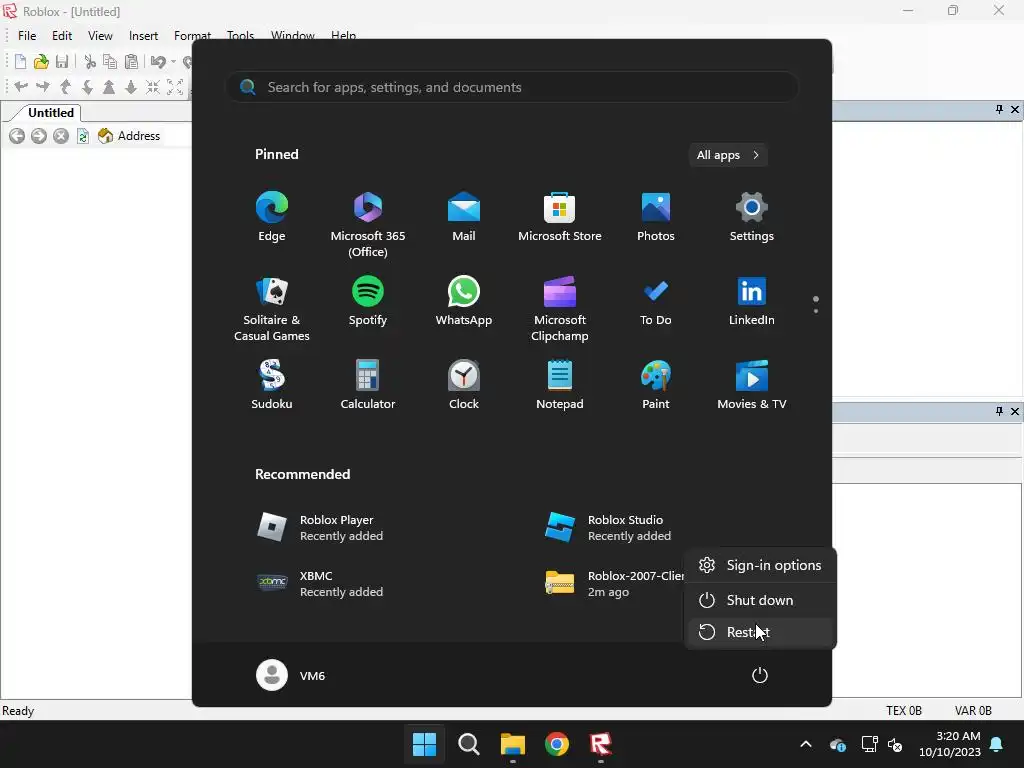Open WhatsApp from pinned apps

click(x=464, y=302)
